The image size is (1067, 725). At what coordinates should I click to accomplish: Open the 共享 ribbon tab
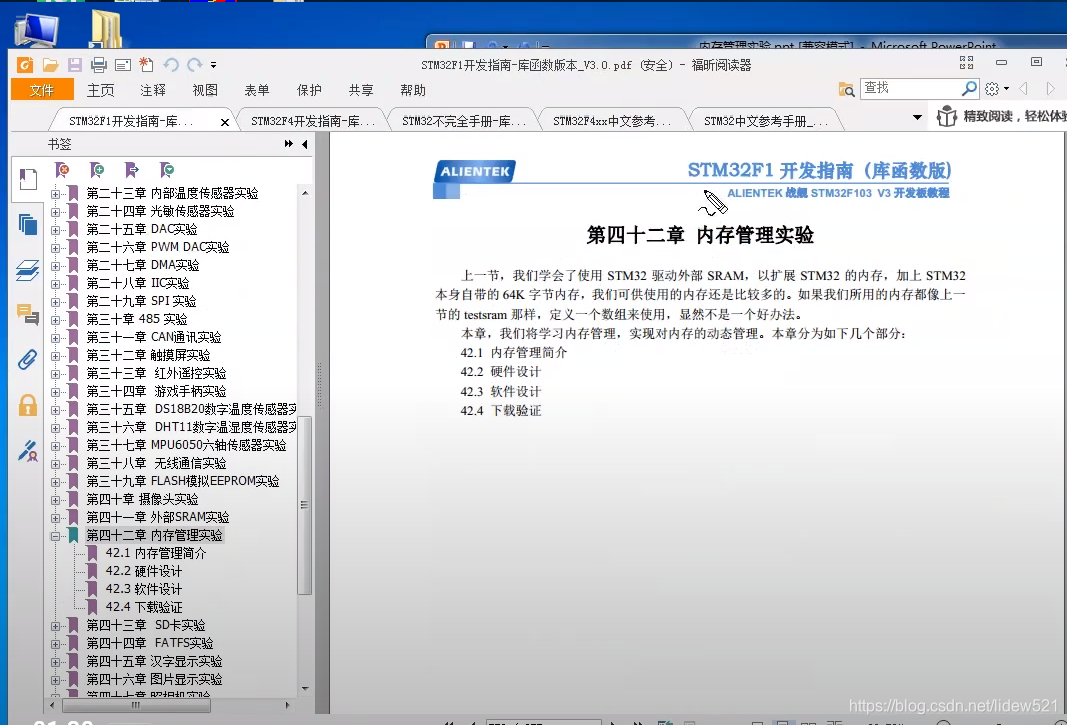pos(361,90)
